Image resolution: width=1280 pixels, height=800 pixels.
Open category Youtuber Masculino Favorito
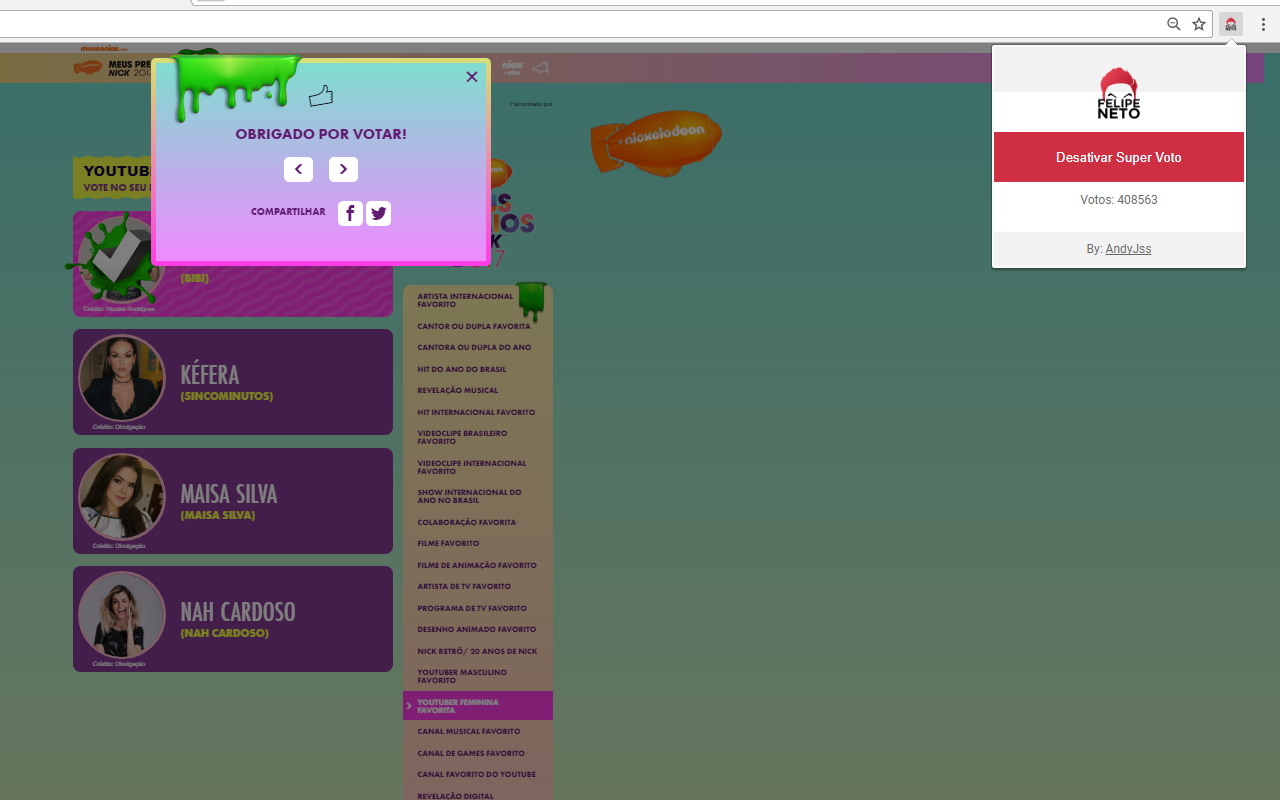(462, 676)
